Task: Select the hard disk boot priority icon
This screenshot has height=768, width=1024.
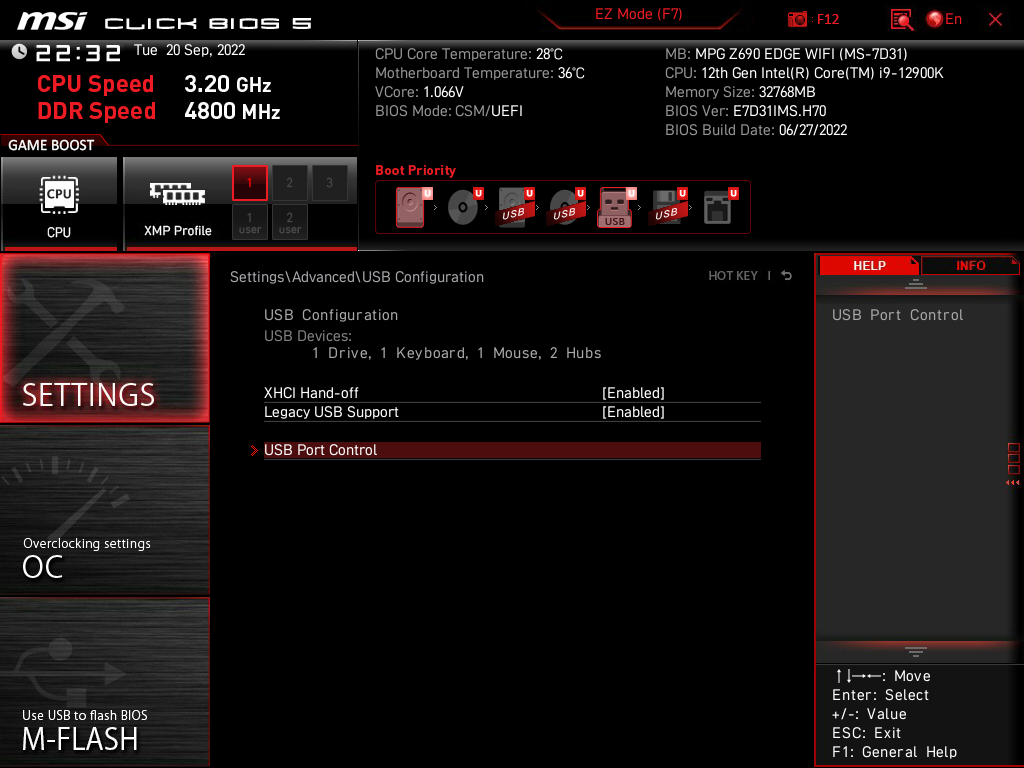Action: click(x=412, y=207)
